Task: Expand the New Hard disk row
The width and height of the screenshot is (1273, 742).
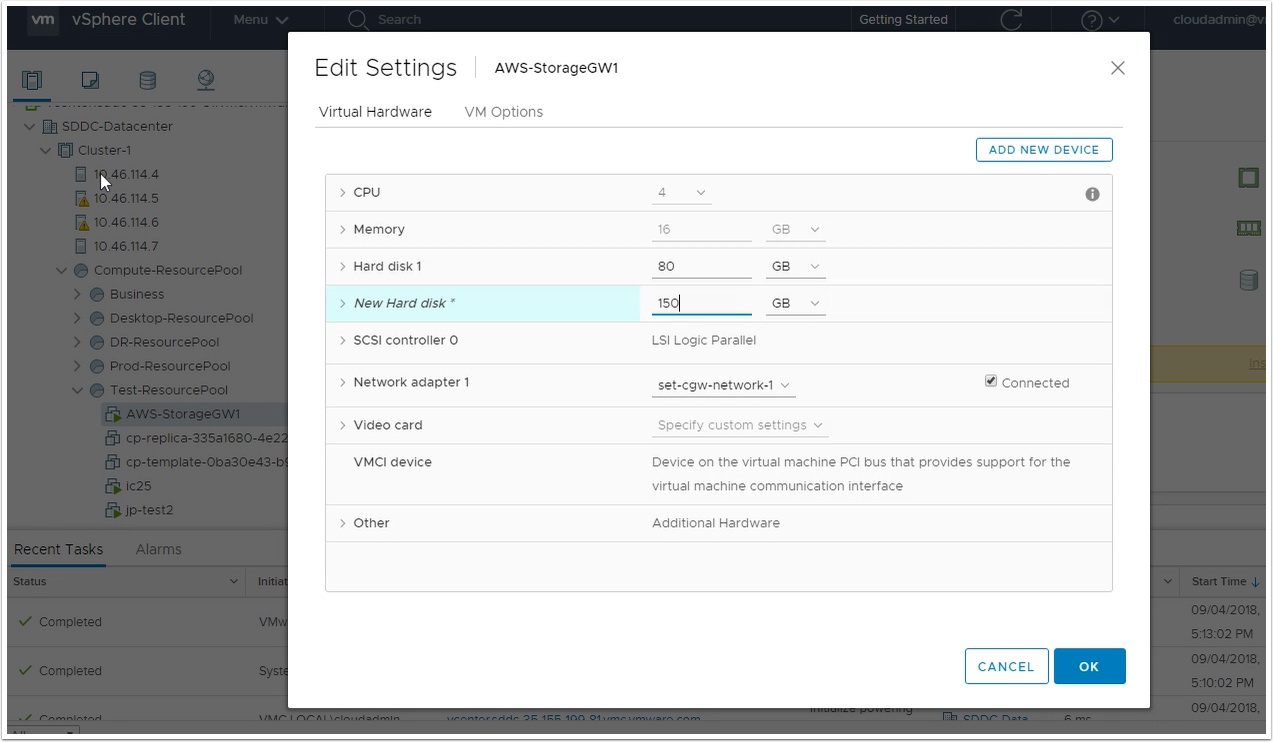Action: tap(343, 303)
